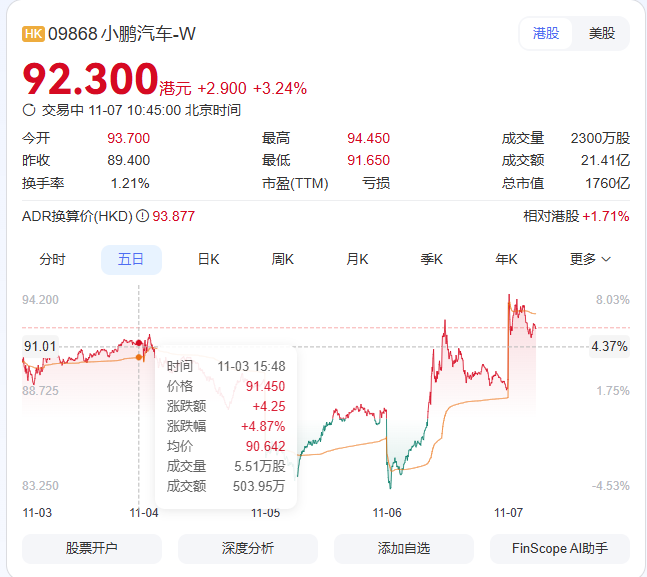The height and width of the screenshot is (577, 647).
Task: Click the -4.53% right axis label
Action: [611, 486]
